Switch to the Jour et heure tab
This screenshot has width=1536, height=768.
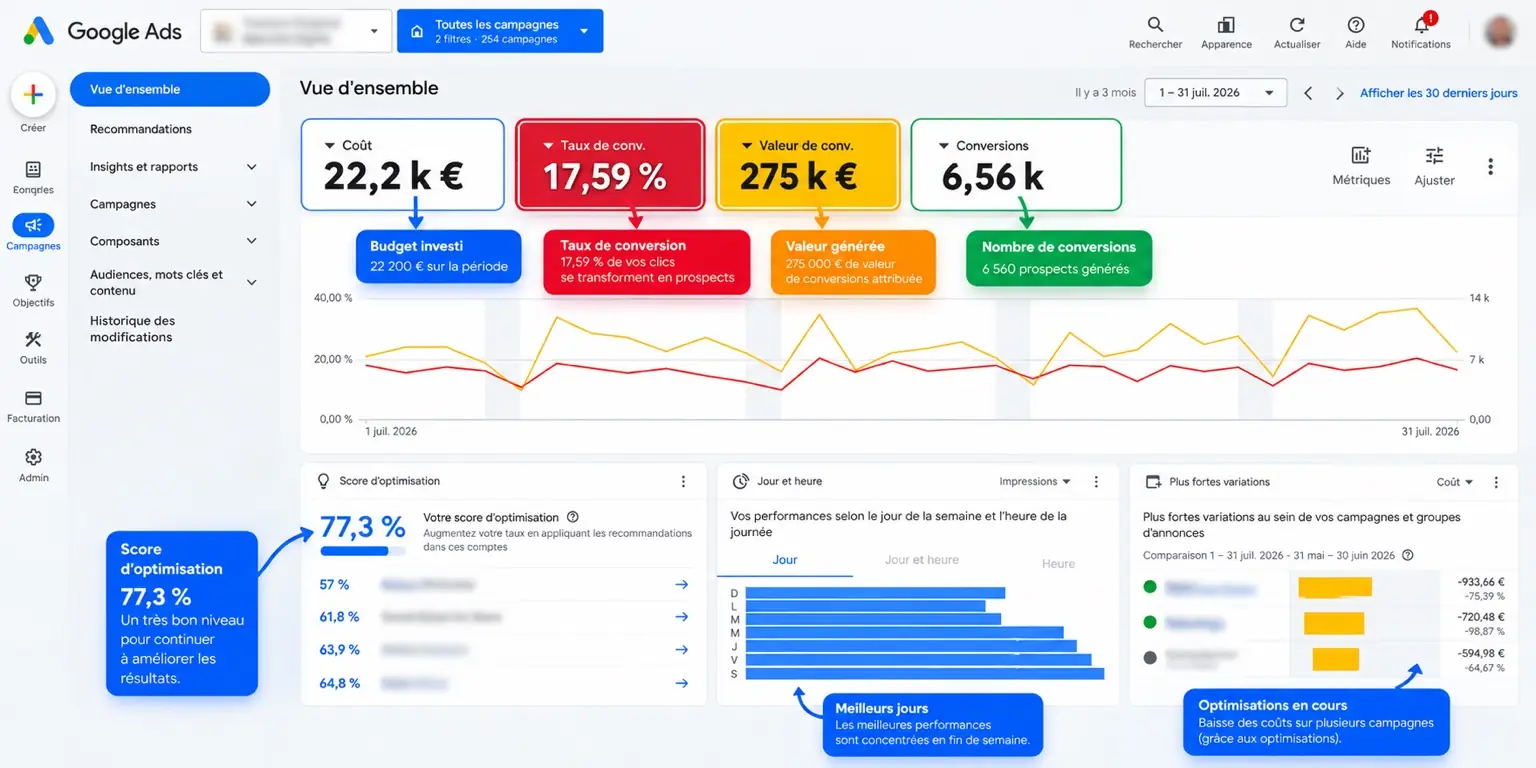(922, 560)
